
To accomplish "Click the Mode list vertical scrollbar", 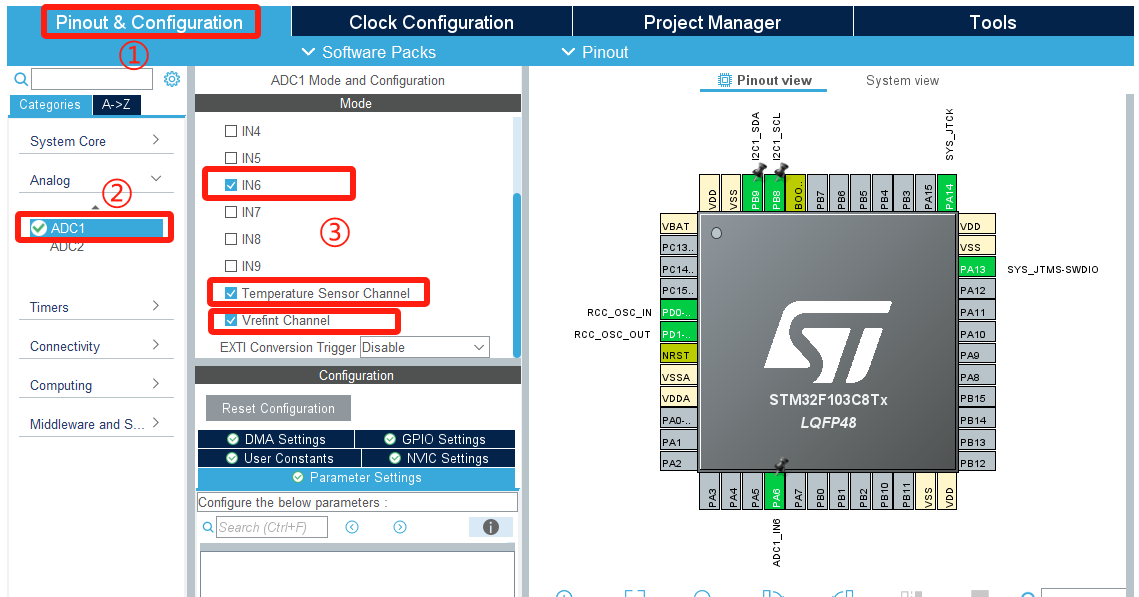I will point(517,275).
